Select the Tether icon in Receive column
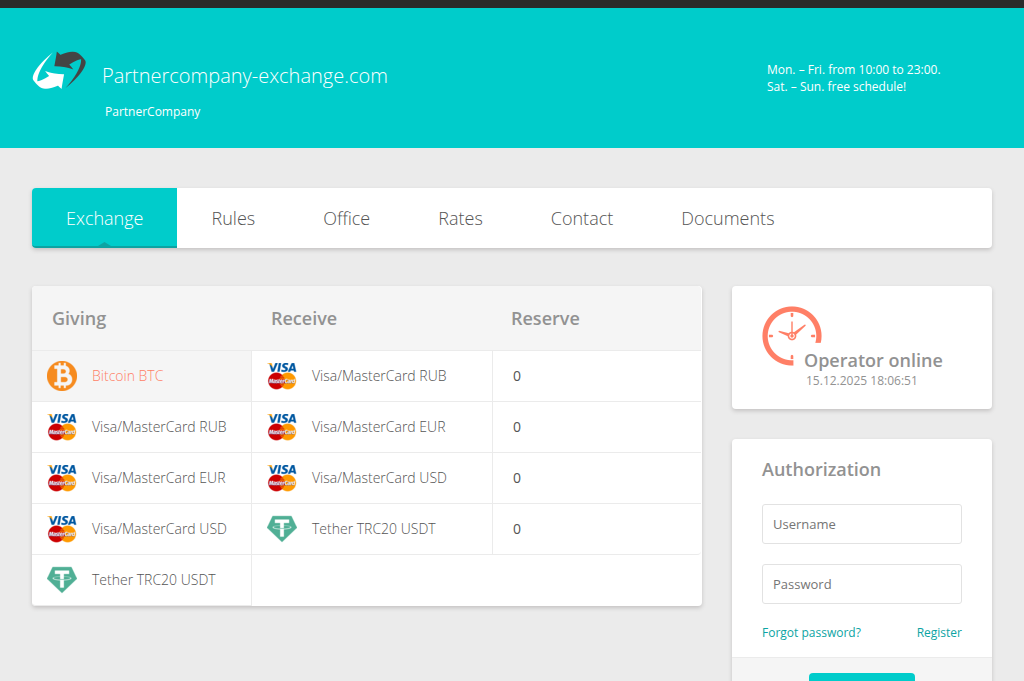Image resolution: width=1024 pixels, height=681 pixels. pos(281,528)
